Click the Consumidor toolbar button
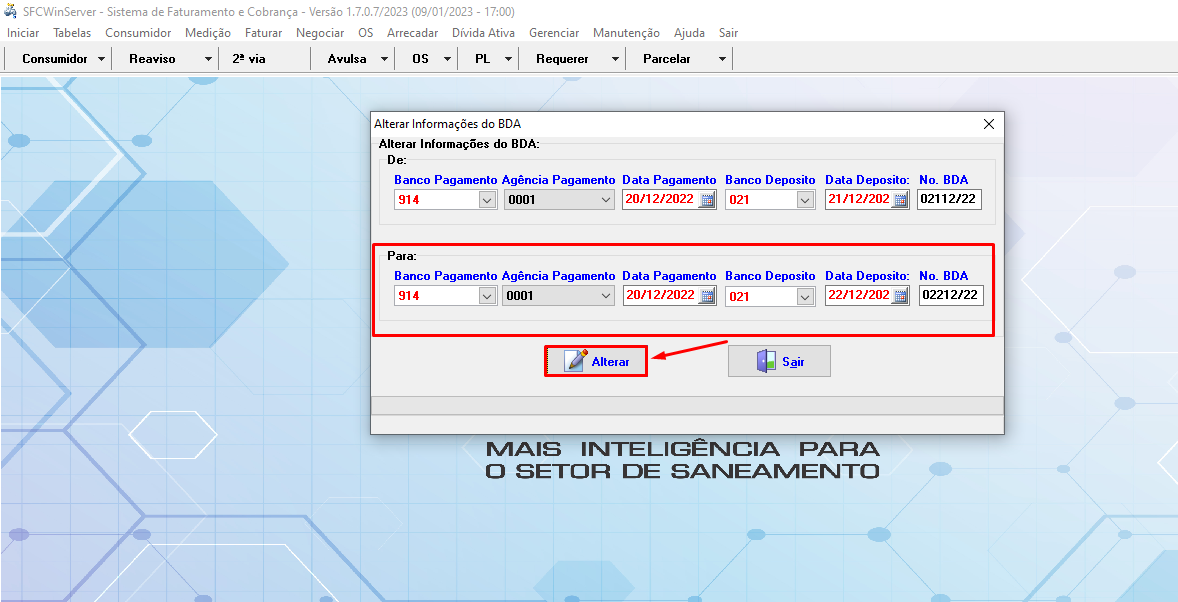This screenshot has height=602, width=1178. pyautogui.click(x=55, y=59)
